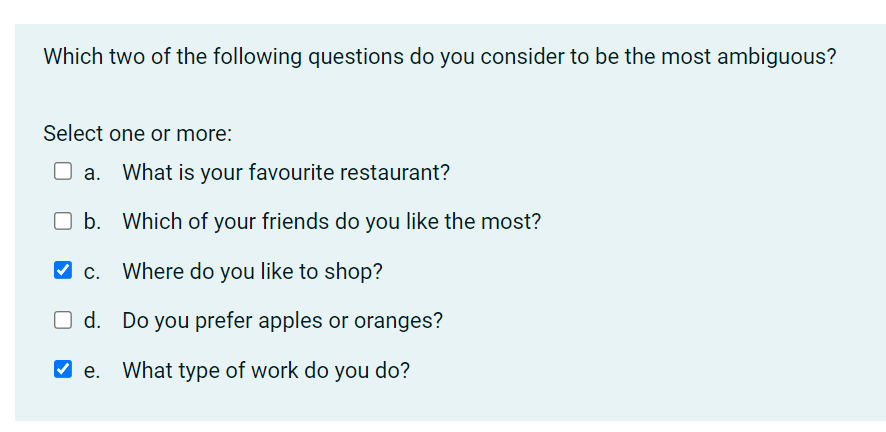Click the letter 'c.' answer marker
This screenshot has height=432, width=886.
coord(92,273)
